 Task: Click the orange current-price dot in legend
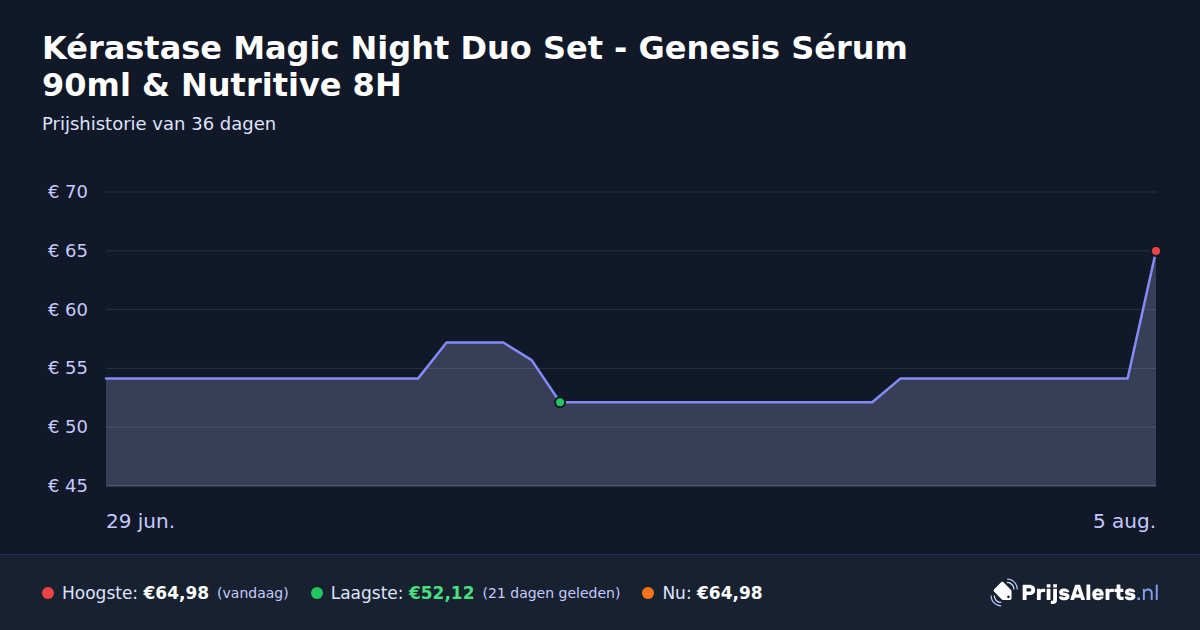click(x=648, y=593)
